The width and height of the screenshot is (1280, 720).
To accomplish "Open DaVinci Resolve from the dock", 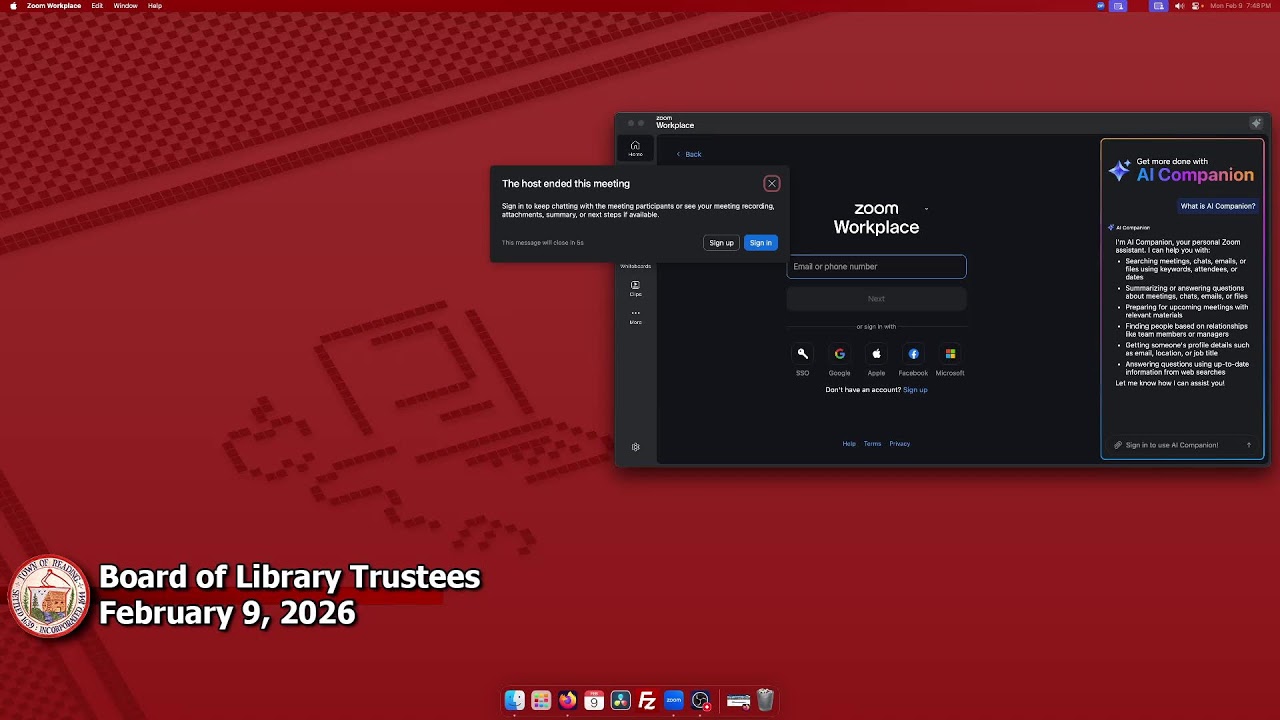I will coord(620,701).
